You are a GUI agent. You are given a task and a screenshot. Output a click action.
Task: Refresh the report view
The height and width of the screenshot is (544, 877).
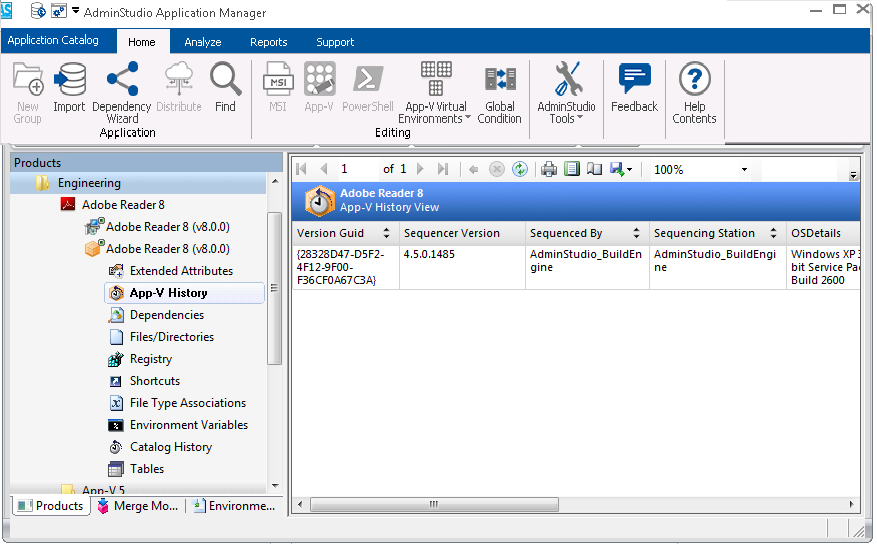tap(520, 170)
